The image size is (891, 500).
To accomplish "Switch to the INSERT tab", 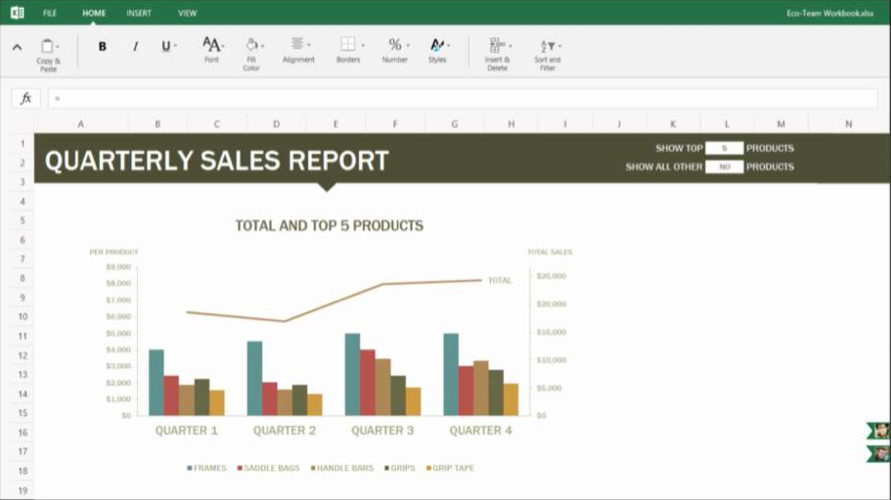I will point(139,13).
